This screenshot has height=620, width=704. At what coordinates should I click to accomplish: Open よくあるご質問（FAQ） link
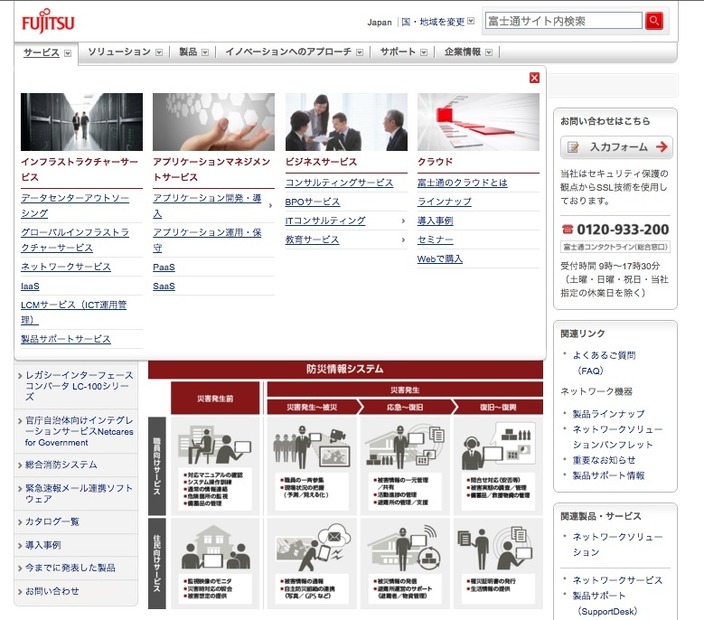tap(604, 363)
